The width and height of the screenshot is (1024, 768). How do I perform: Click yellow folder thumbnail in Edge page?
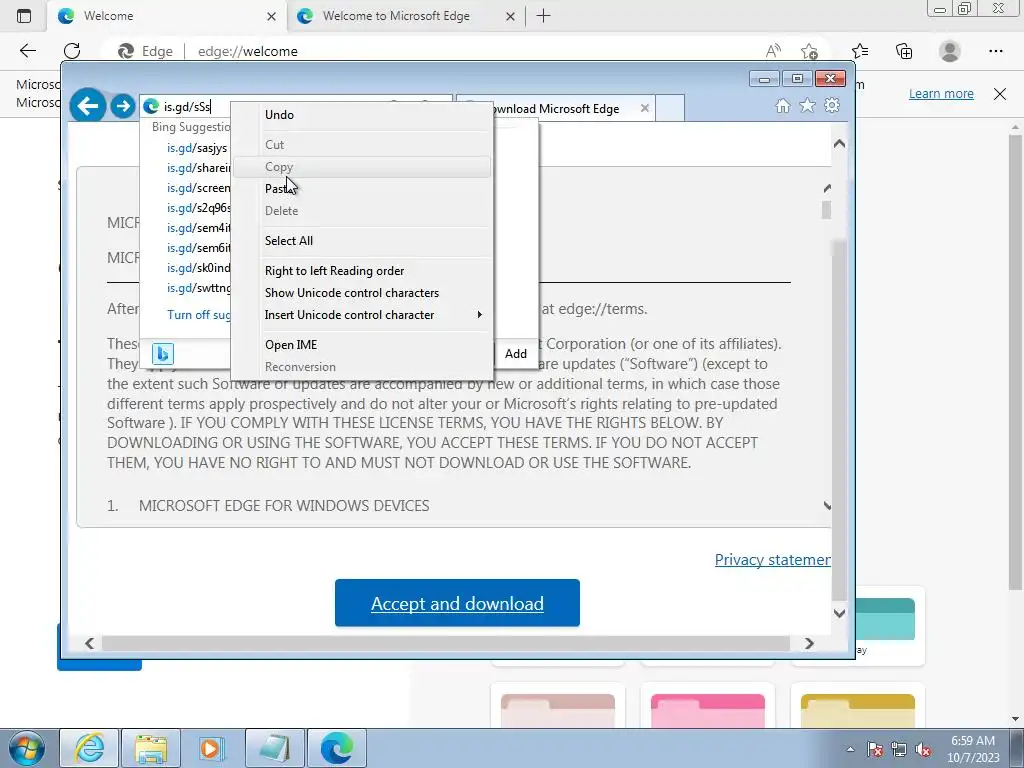pyautogui.click(x=857, y=711)
